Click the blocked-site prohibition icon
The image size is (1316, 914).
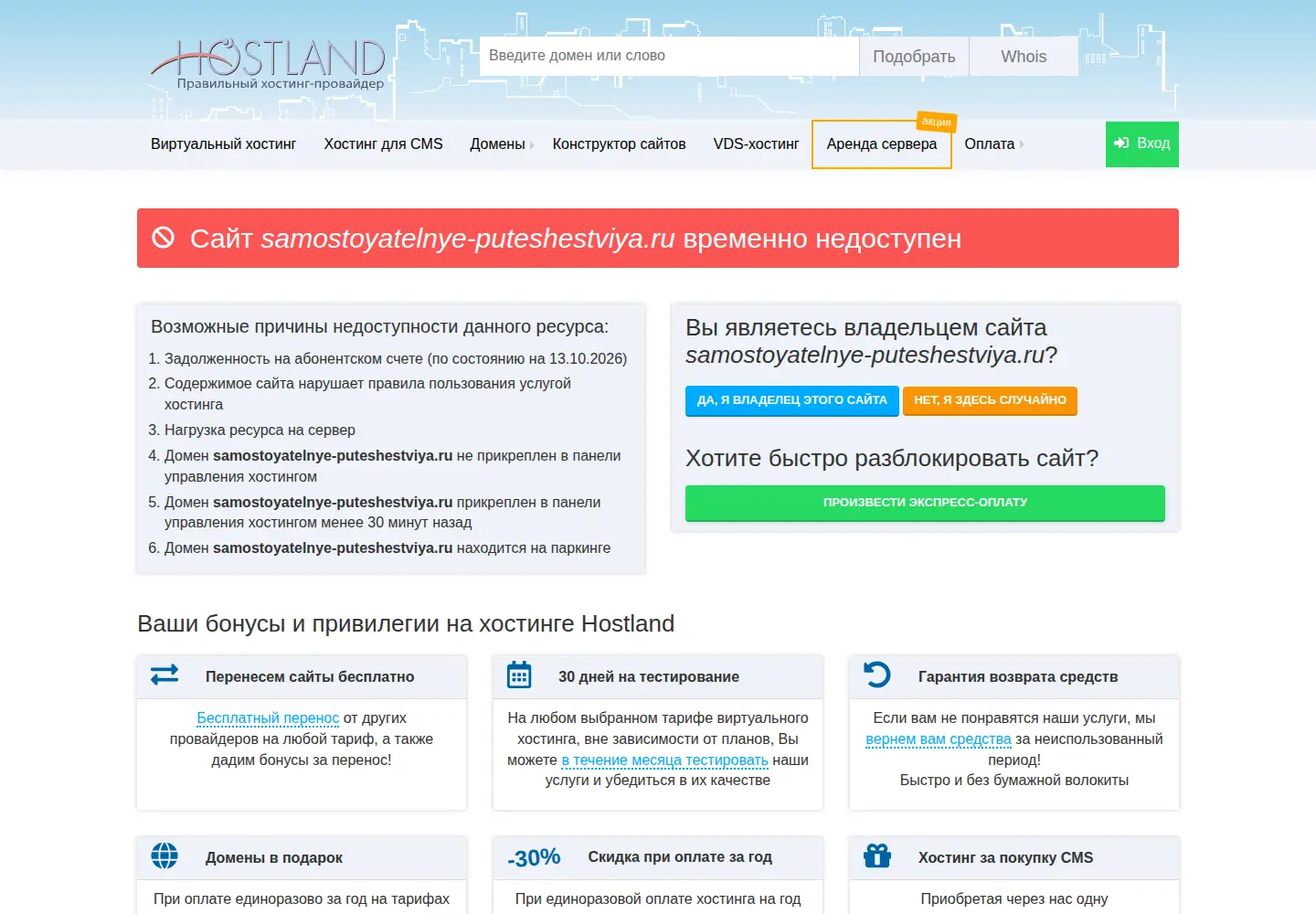point(163,238)
